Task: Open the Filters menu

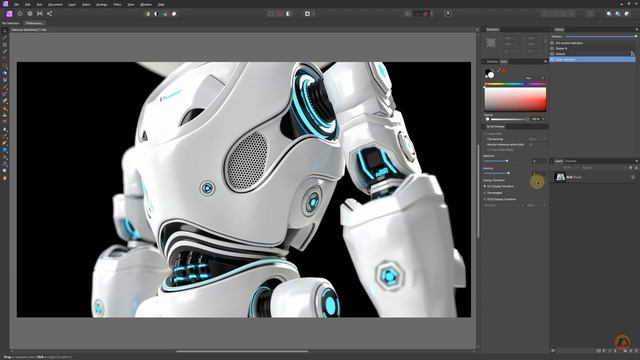Action: coord(117,4)
